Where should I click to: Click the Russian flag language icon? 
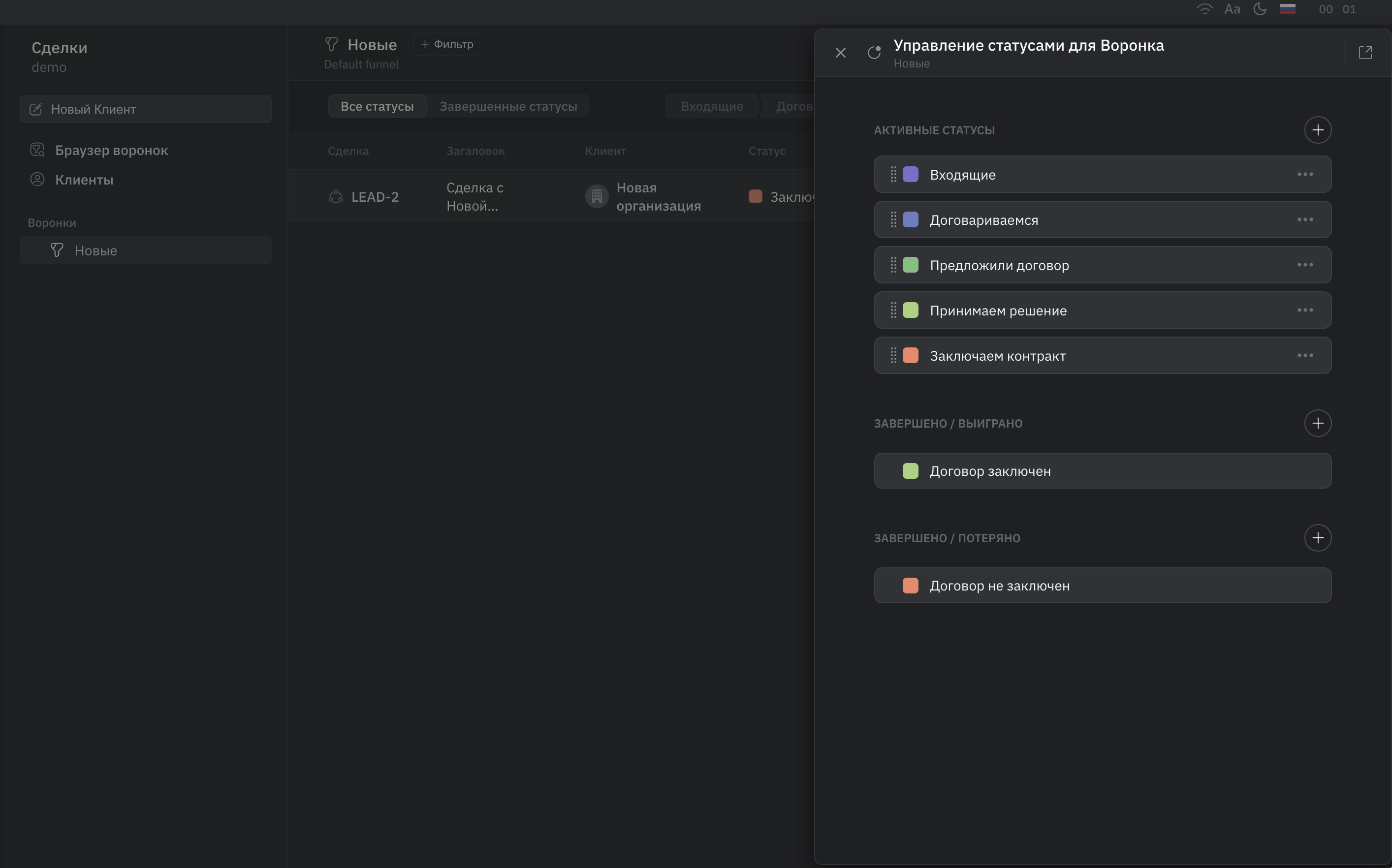(1287, 9)
